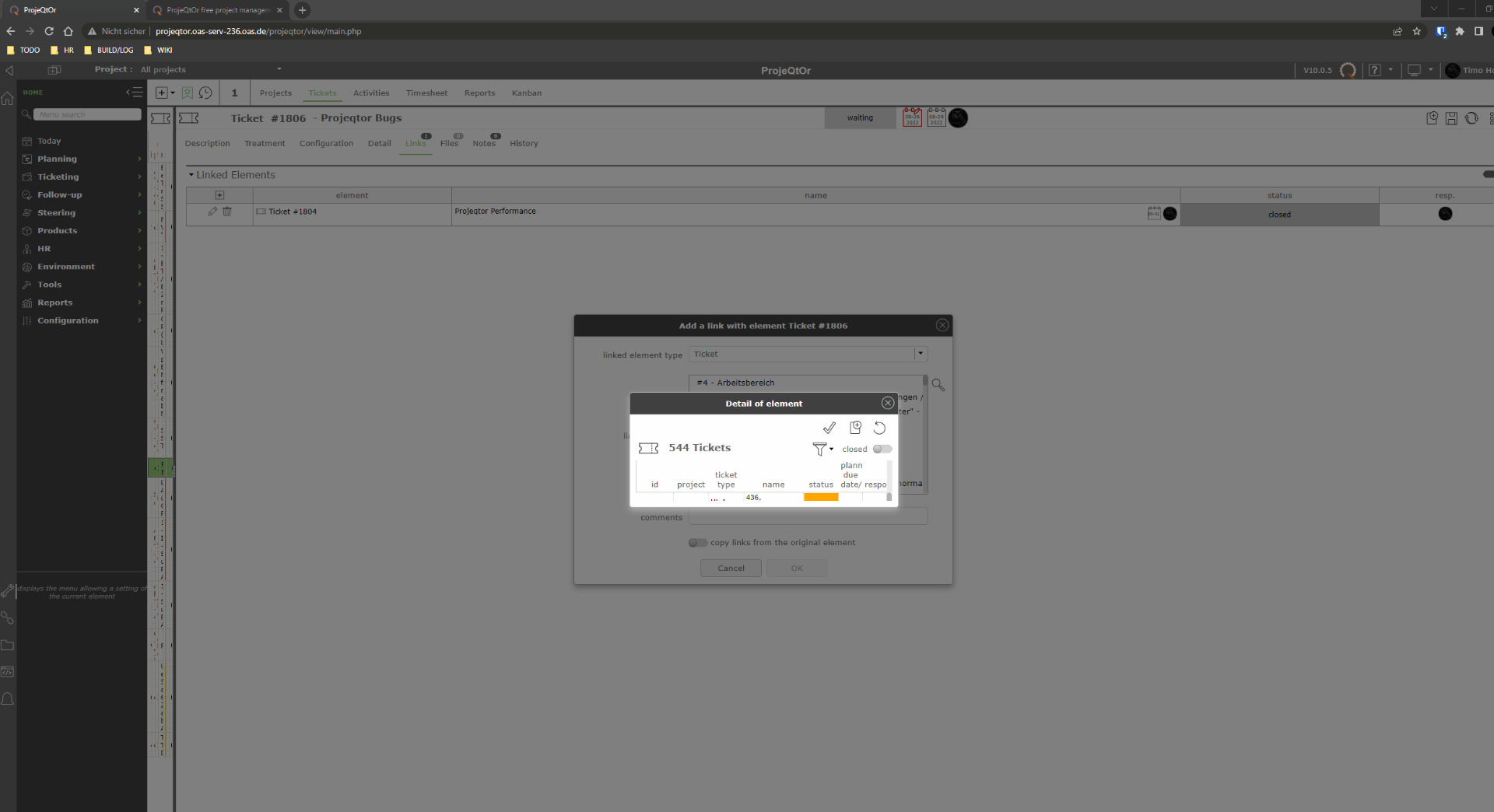
Task: Click the magnifier search icon beside the ticket list
Action: (x=938, y=385)
